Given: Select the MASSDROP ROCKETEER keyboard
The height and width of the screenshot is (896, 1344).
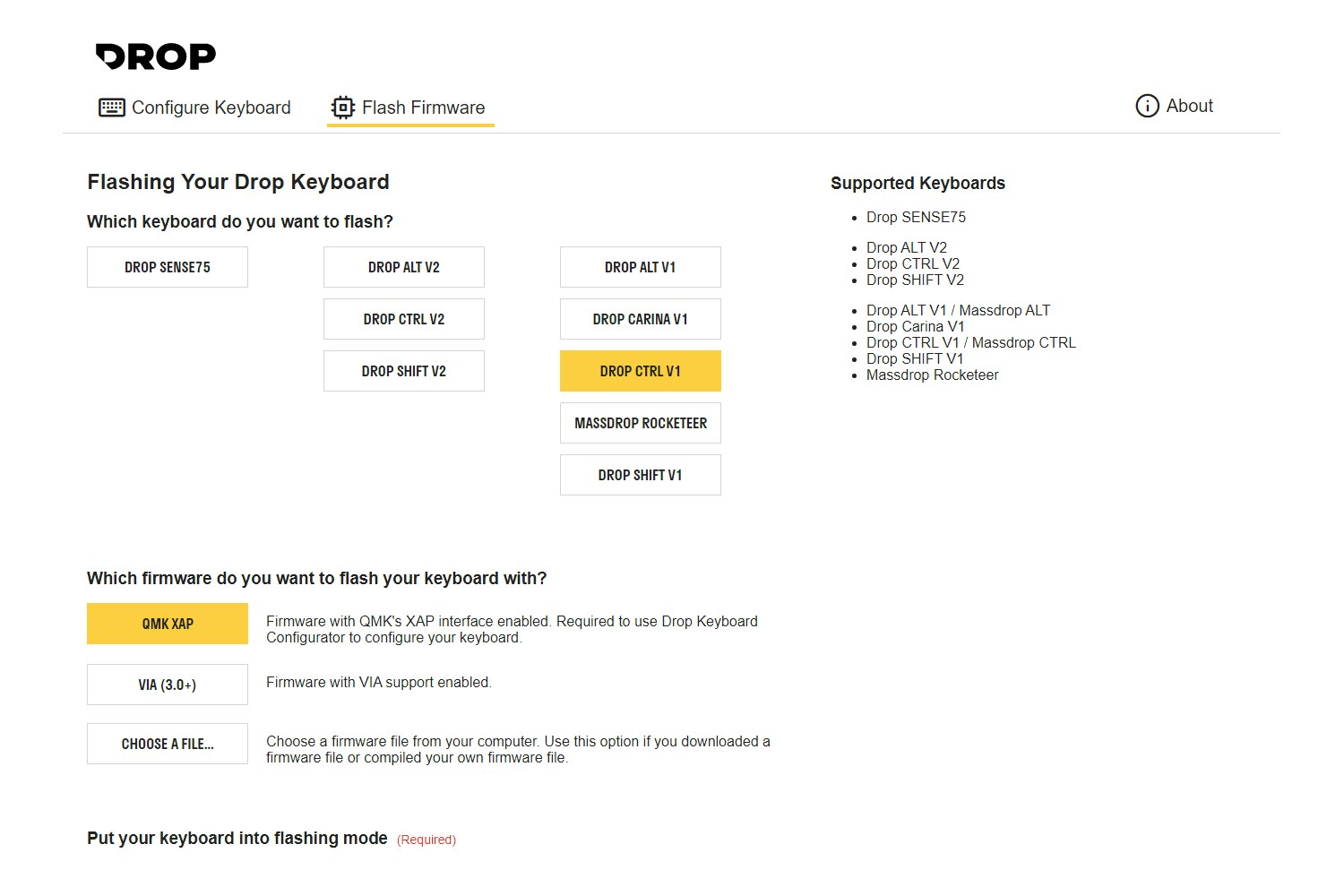Looking at the screenshot, I should tap(640, 422).
